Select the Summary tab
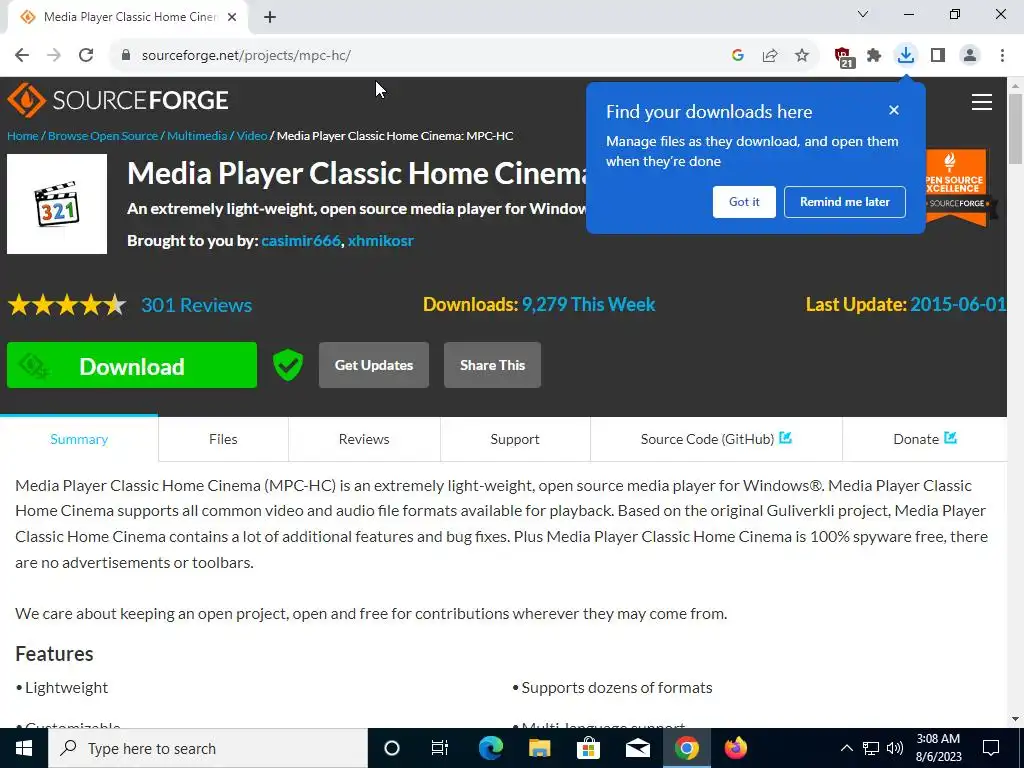 point(79,439)
